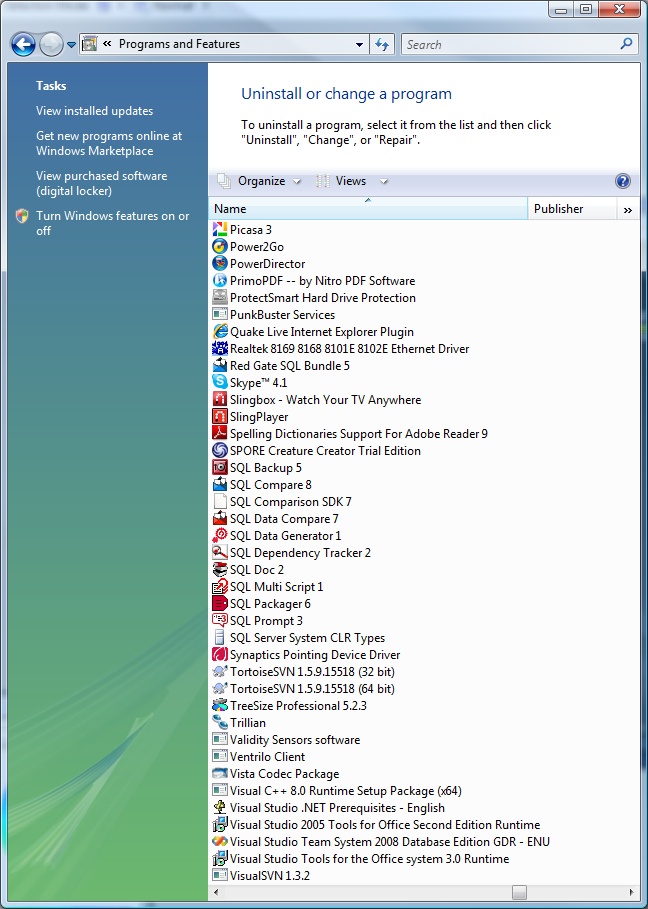The image size is (648, 909).
Task: Click the Windows features shield icon
Action: point(22,216)
